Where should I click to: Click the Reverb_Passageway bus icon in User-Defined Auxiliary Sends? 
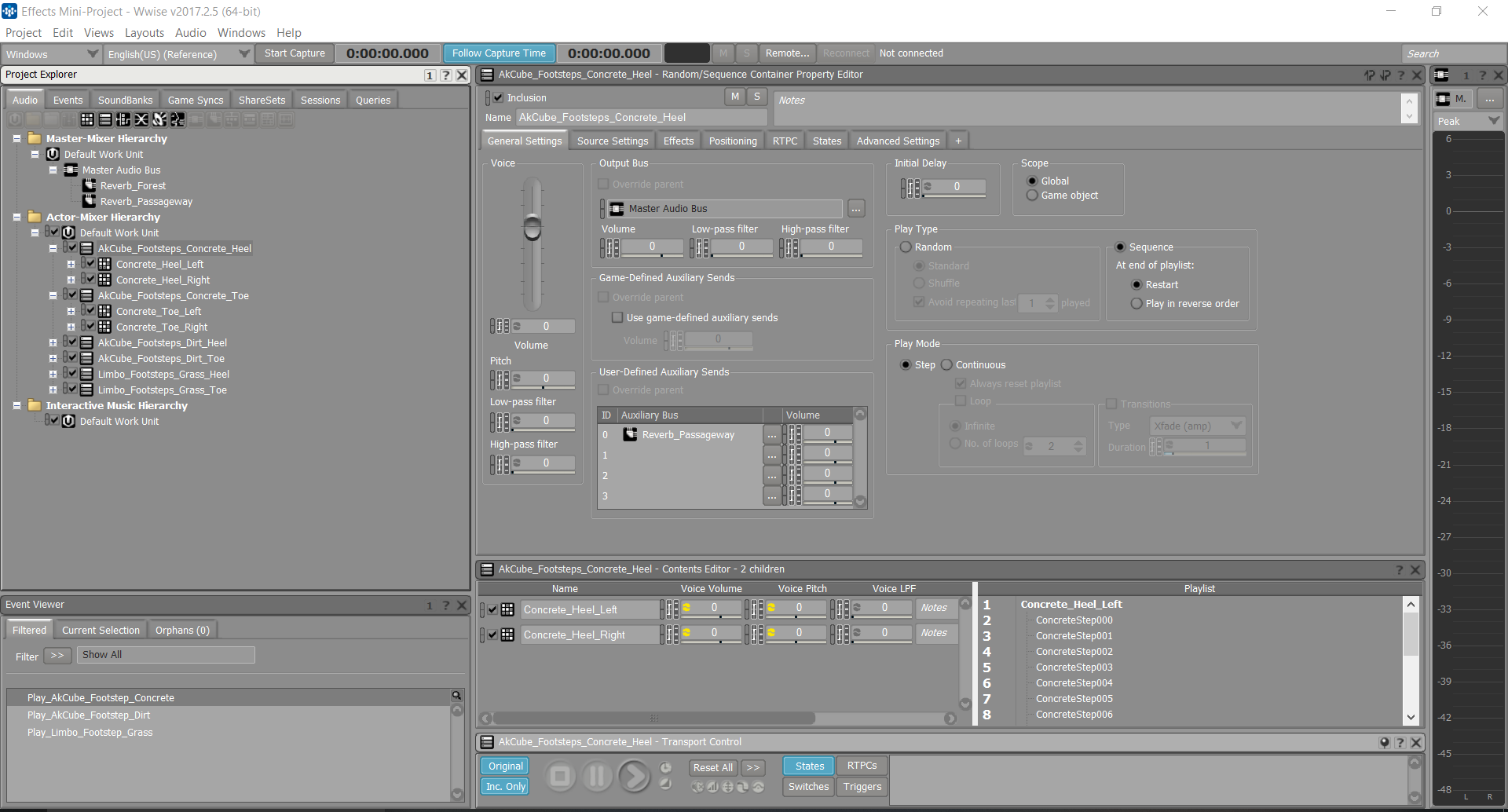coord(630,434)
